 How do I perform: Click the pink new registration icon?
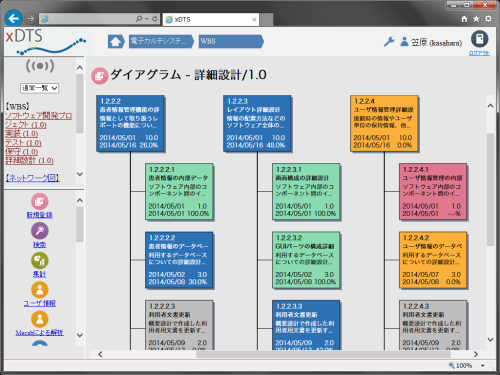(40, 201)
